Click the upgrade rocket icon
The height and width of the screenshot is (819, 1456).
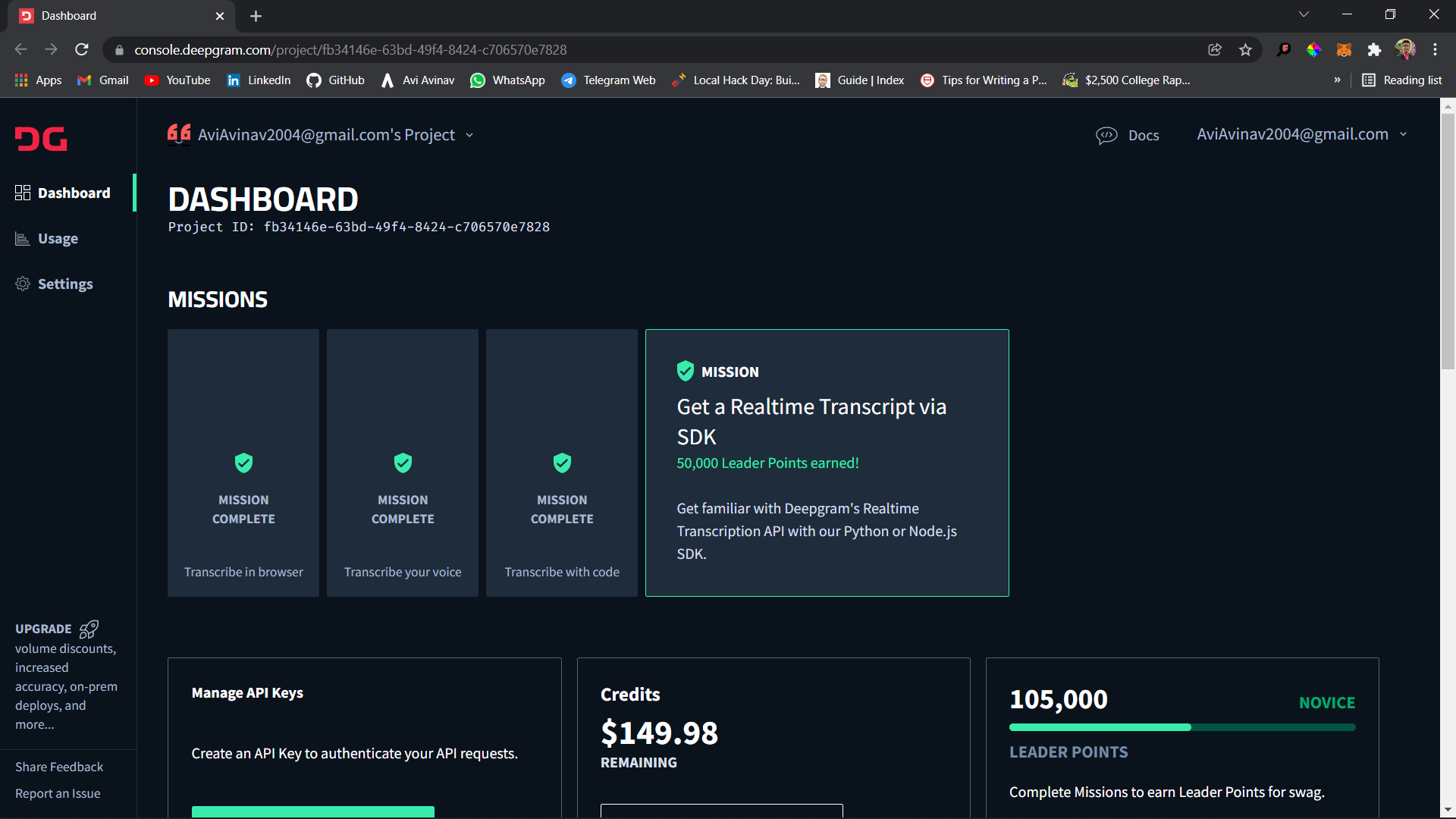point(89,629)
